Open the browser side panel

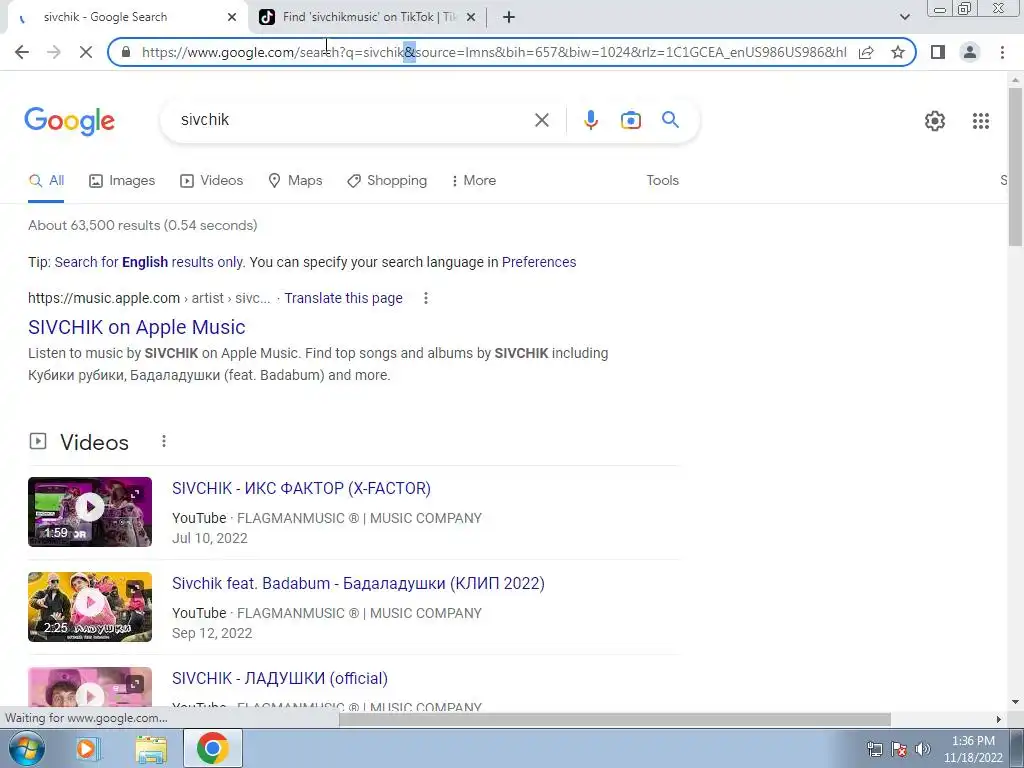pyautogui.click(x=938, y=52)
